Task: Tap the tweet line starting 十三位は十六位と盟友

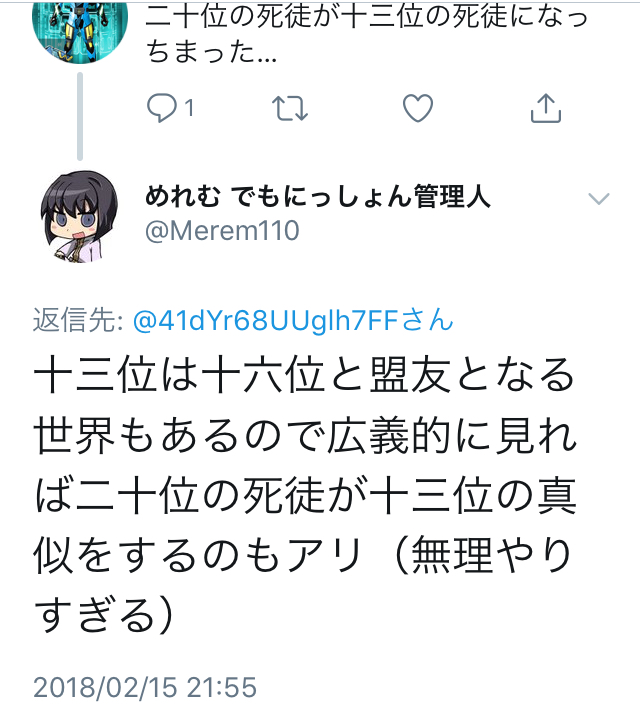Action: (304, 375)
